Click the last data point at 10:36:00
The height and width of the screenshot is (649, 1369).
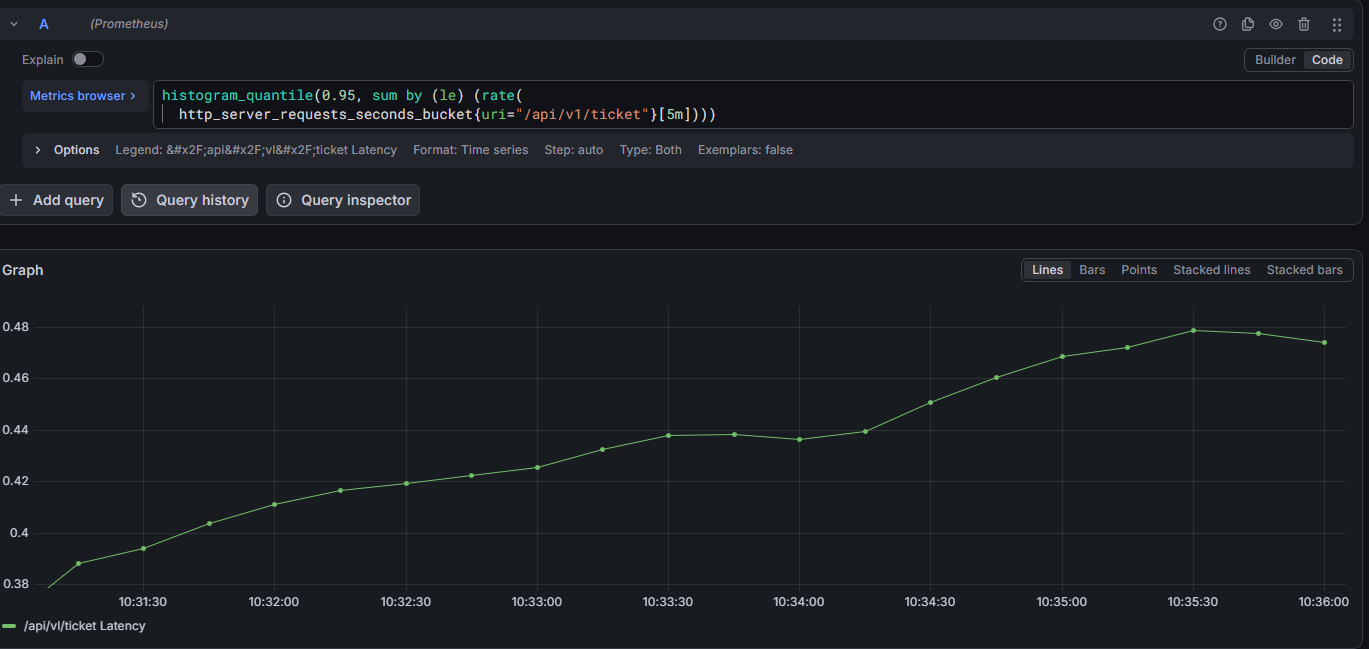pos(1324,342)
